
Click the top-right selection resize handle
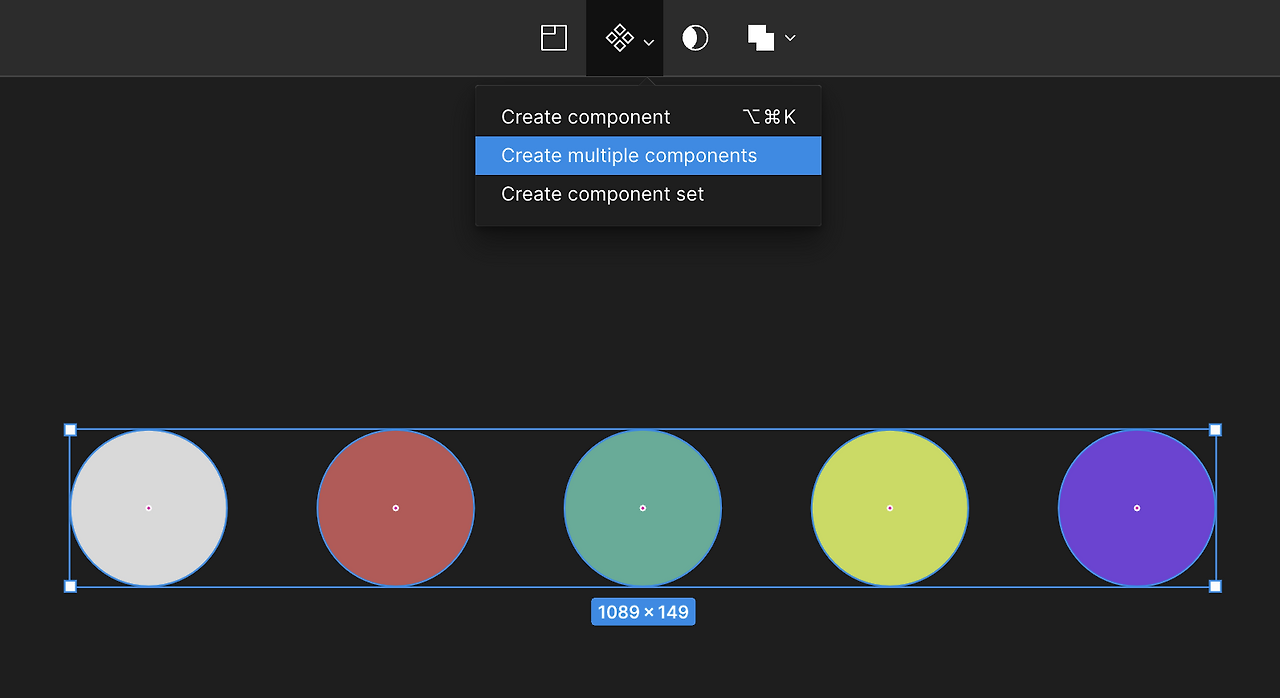click(1215, 430)
